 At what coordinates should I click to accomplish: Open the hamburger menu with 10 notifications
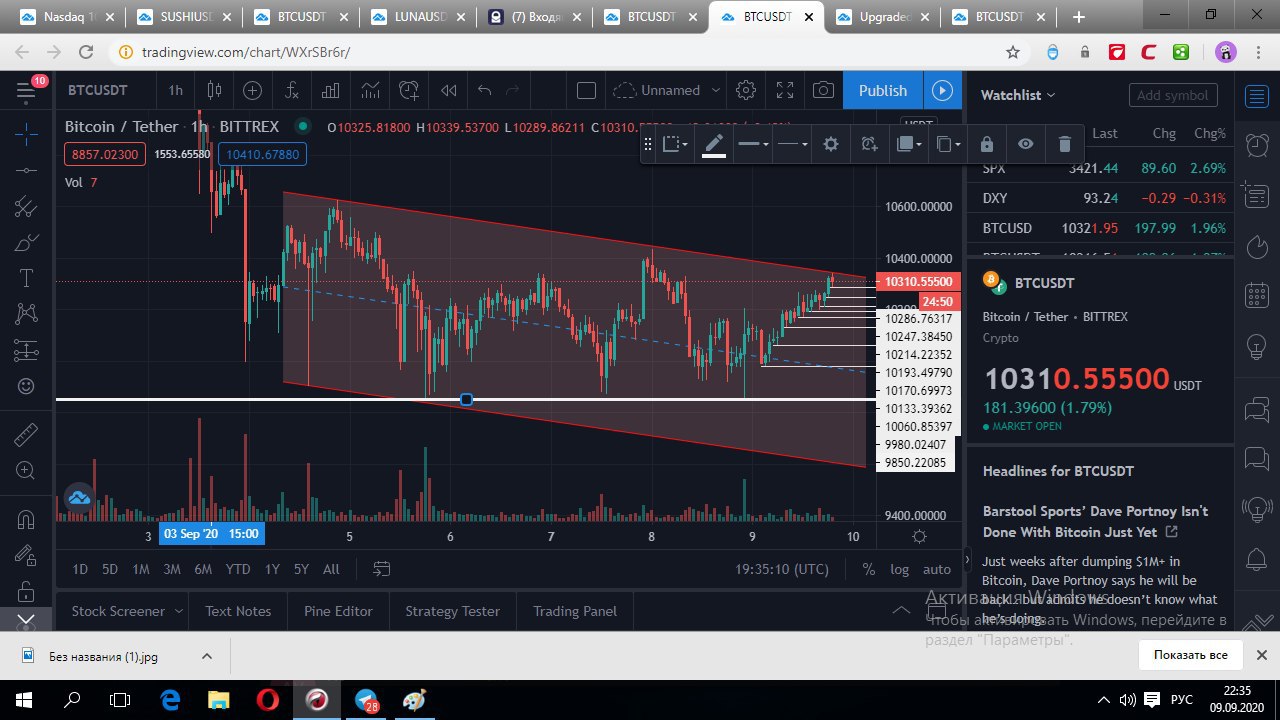[x=26, y=91]
